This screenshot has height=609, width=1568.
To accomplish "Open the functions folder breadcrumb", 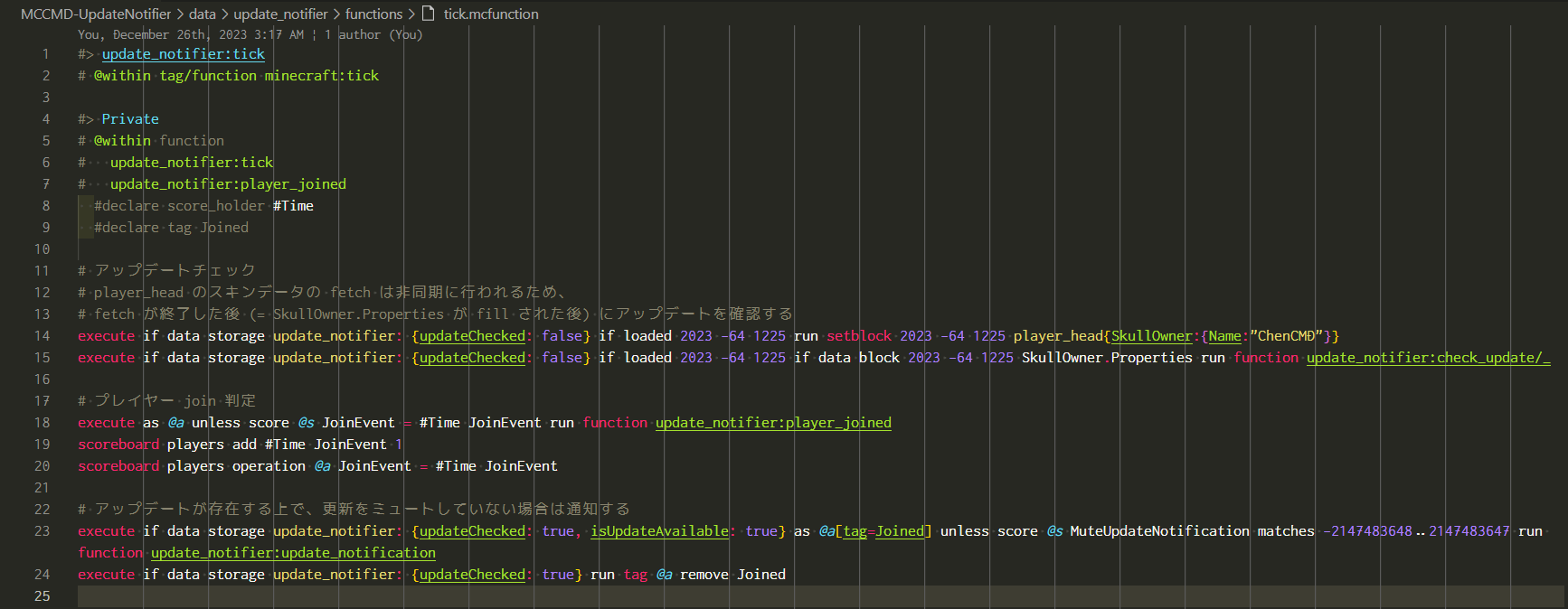I will point(373,14).
